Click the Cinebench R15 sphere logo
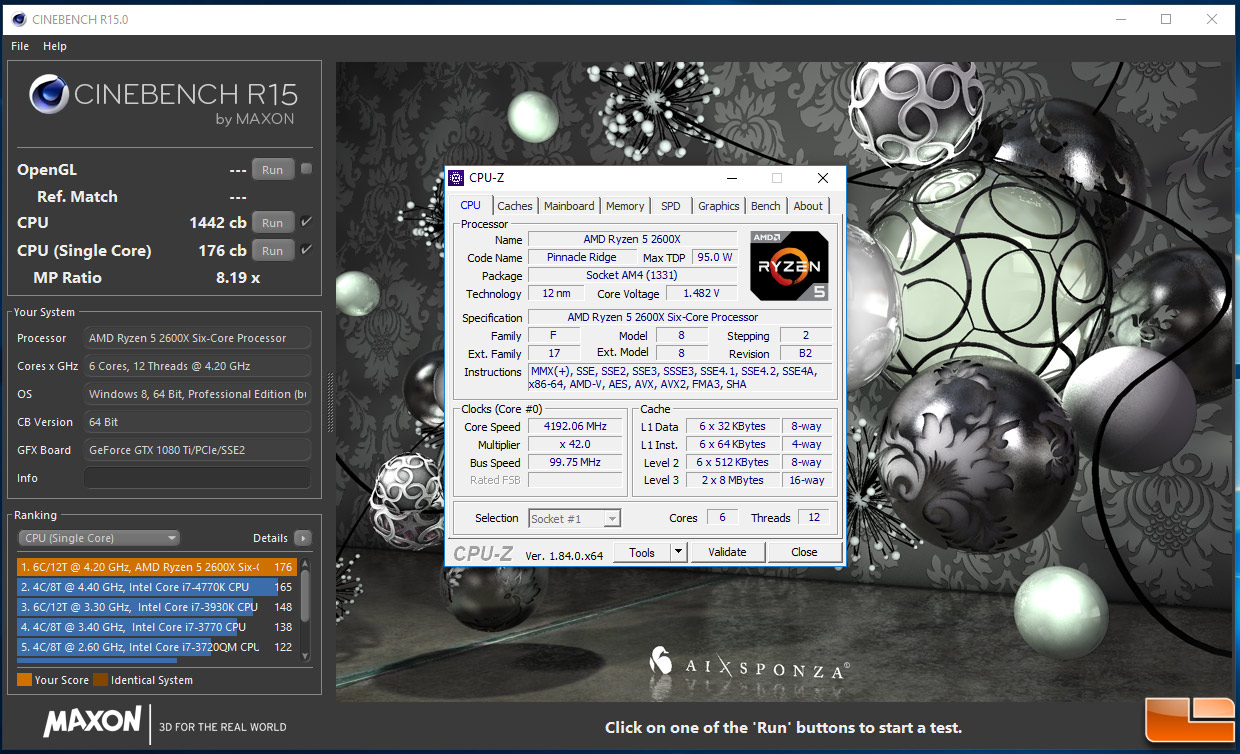The height and width of the screenshot is (754, 1240). tap(49, 96)
